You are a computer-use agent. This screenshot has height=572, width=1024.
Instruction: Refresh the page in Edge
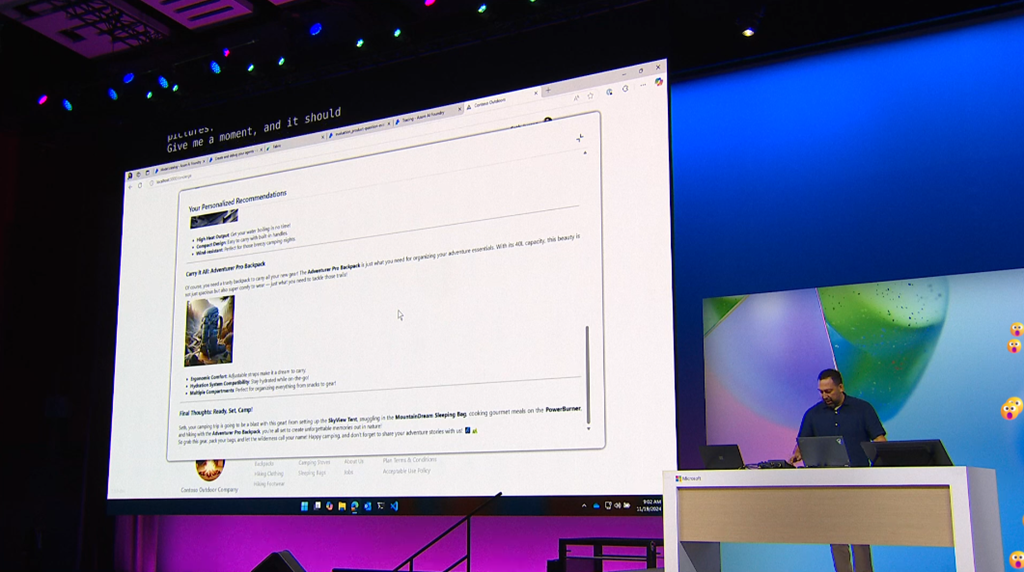click(x=140, y=185)
